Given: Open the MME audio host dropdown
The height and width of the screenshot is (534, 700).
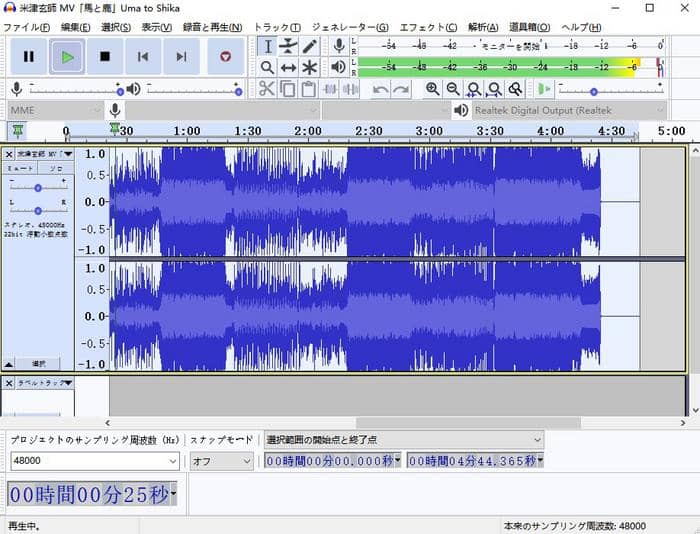Looking at the screenshot, I should (54, 110).
